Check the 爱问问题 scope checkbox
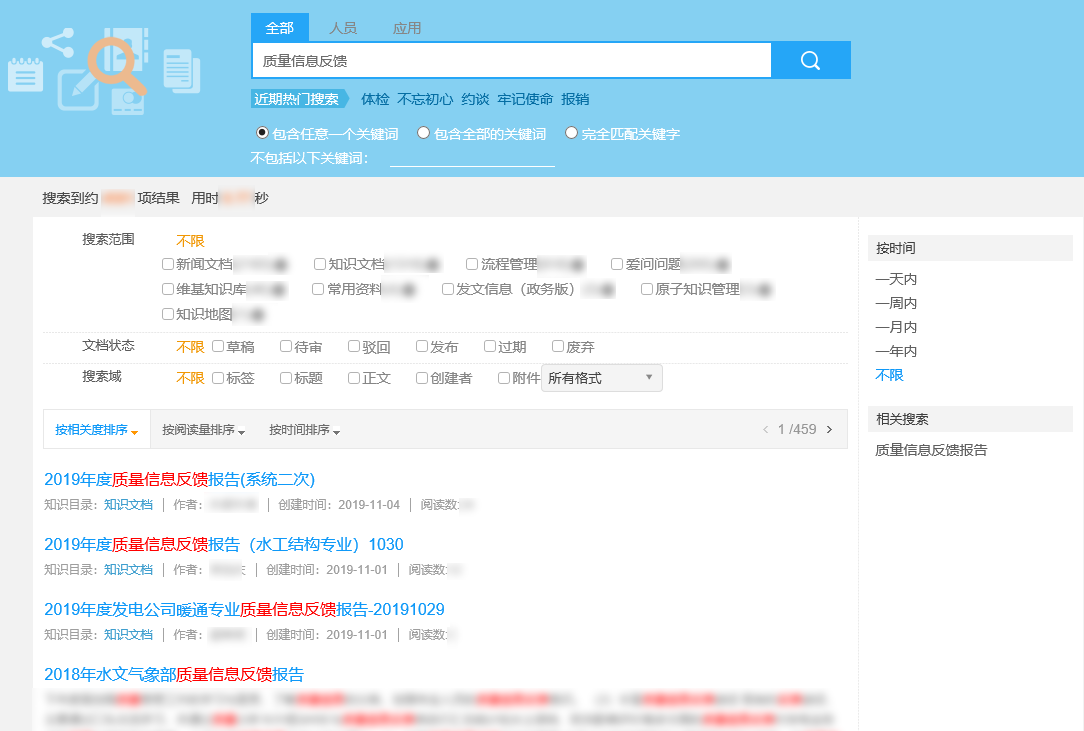 click(617, 263)
